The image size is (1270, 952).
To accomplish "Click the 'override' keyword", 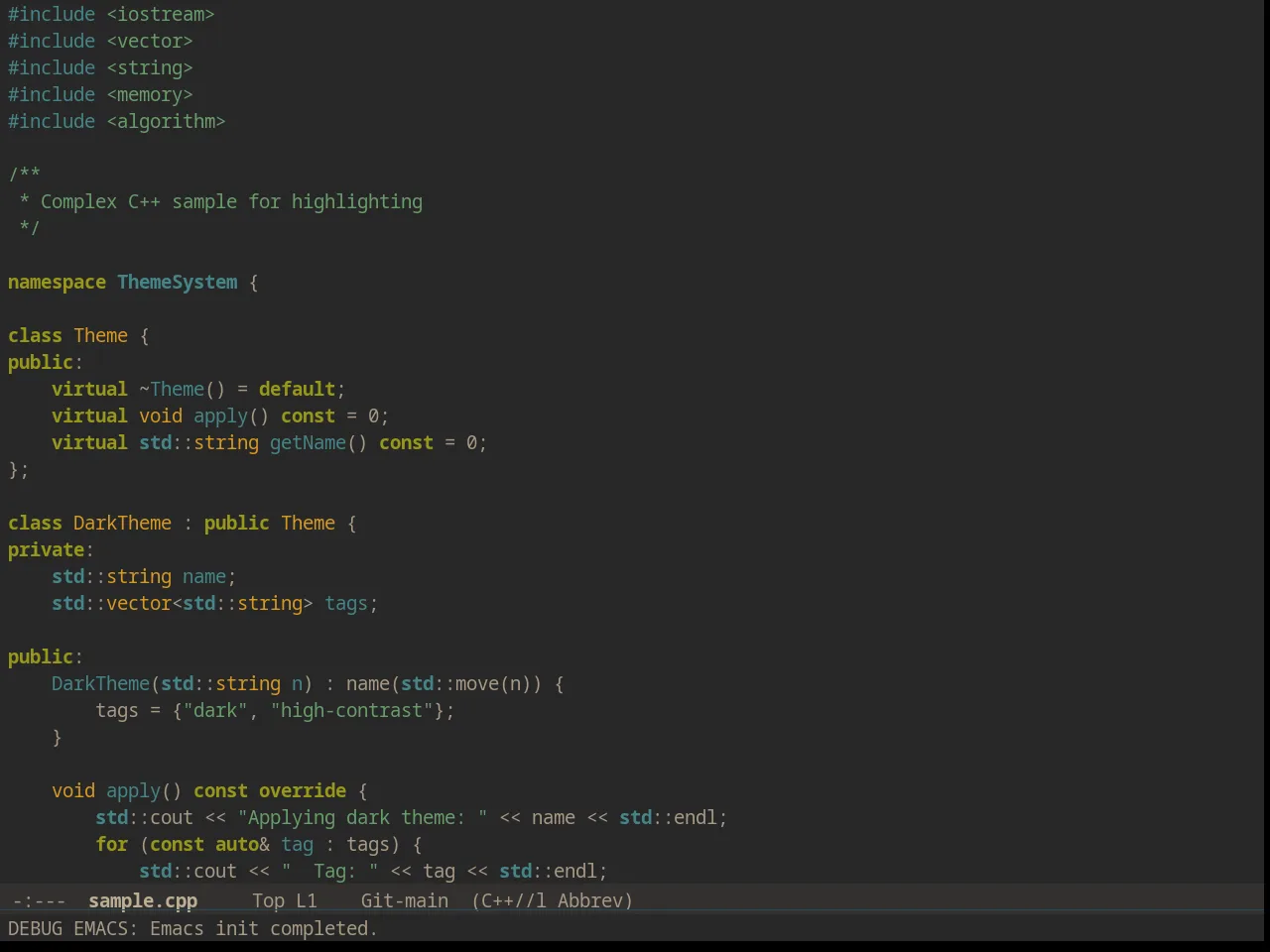I will [x=303, y=790].
